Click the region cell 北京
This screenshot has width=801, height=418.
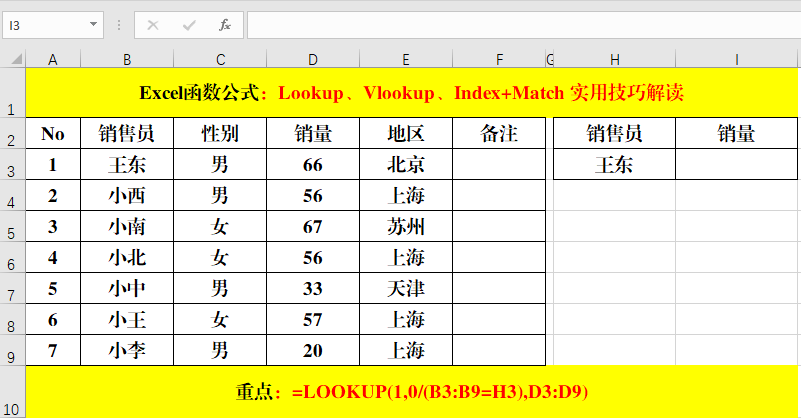pyautogui.click(x=406, y=165)
